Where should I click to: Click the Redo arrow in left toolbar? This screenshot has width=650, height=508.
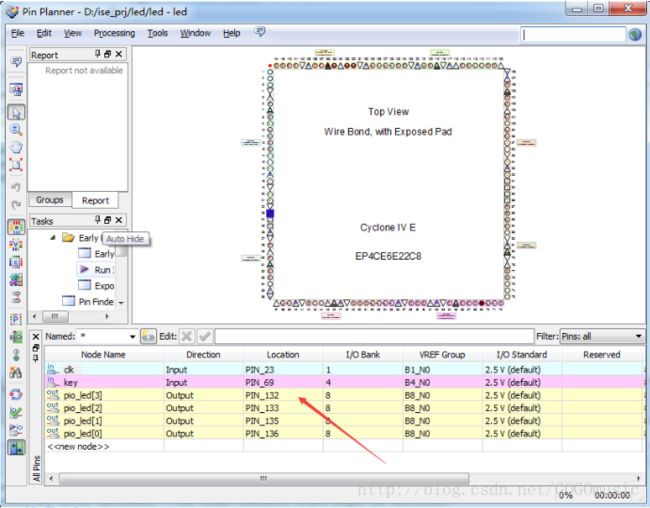[x=16, y=204]
